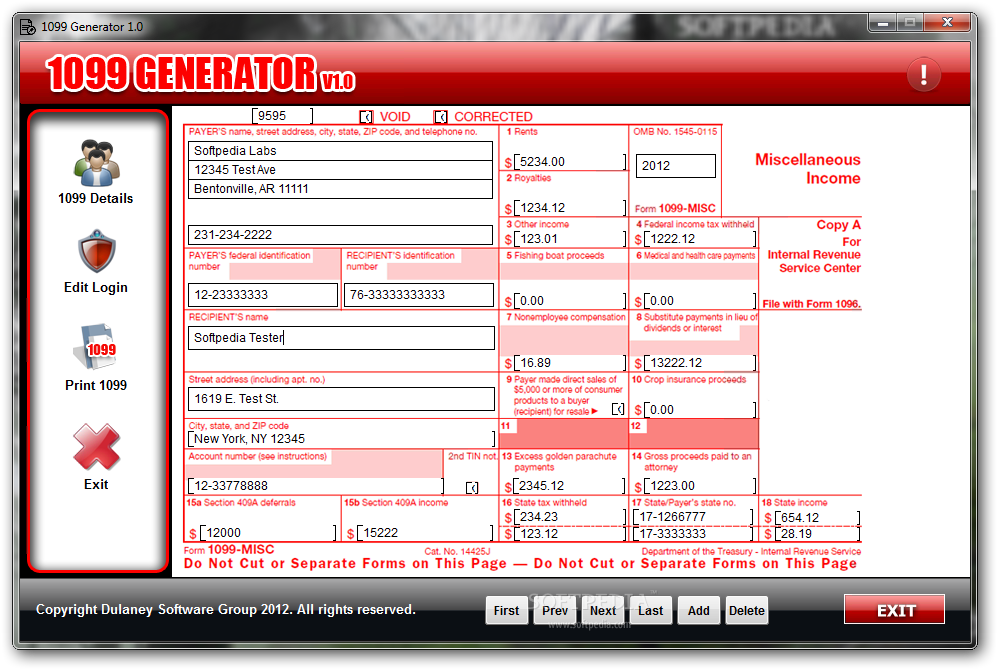
Task: Edit Section 409A deferrals 12000
Action: click(268, 533)
